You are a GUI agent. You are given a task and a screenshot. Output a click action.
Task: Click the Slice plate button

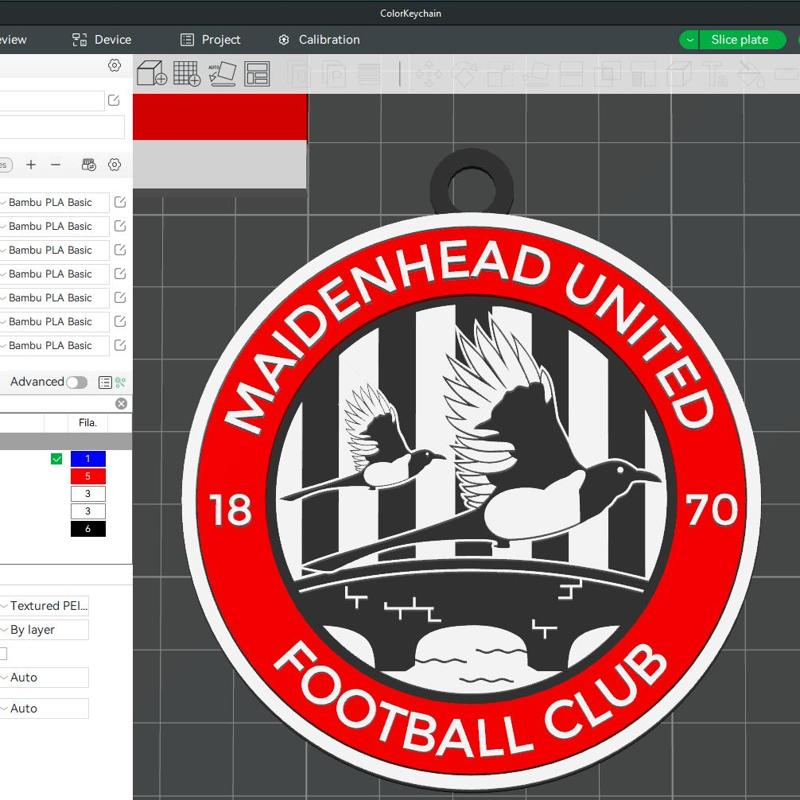738,40
